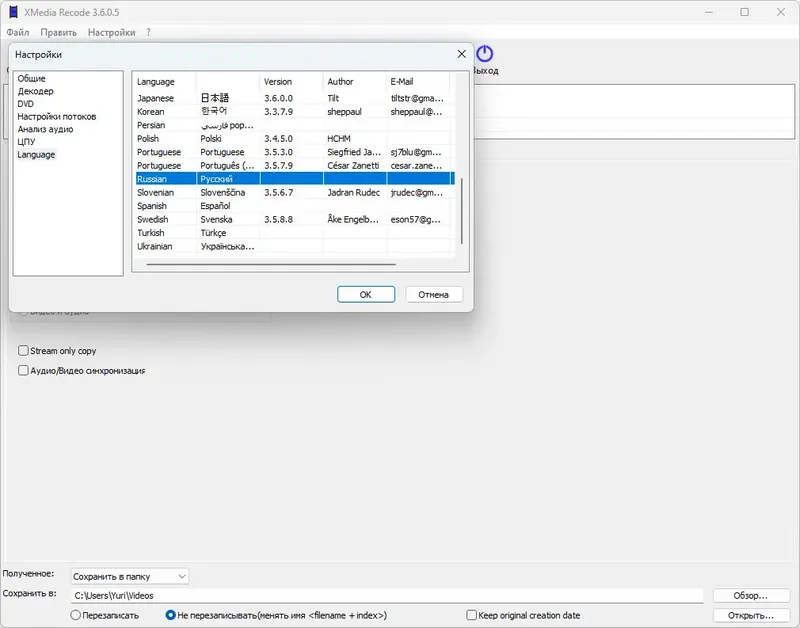Enable the Stream only copy checkbox

[23, 350]
